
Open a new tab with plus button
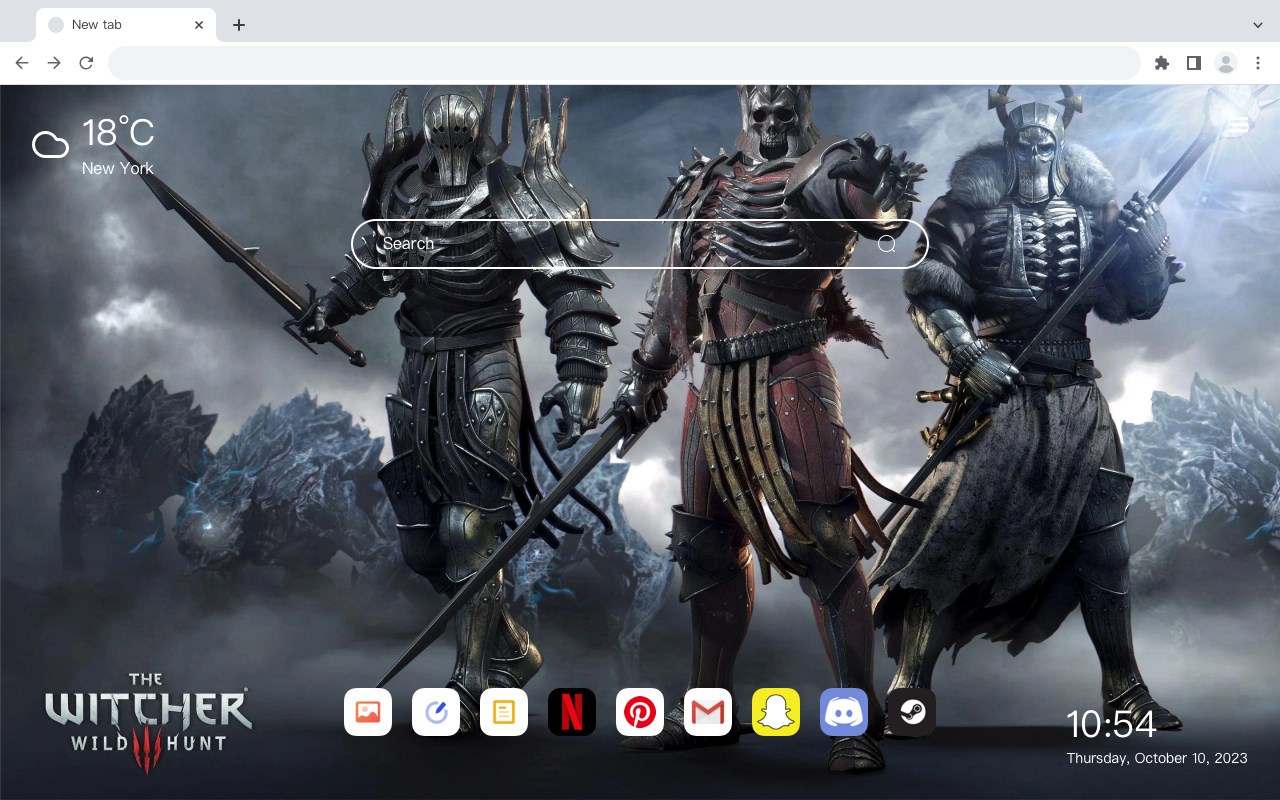(238, 25)
